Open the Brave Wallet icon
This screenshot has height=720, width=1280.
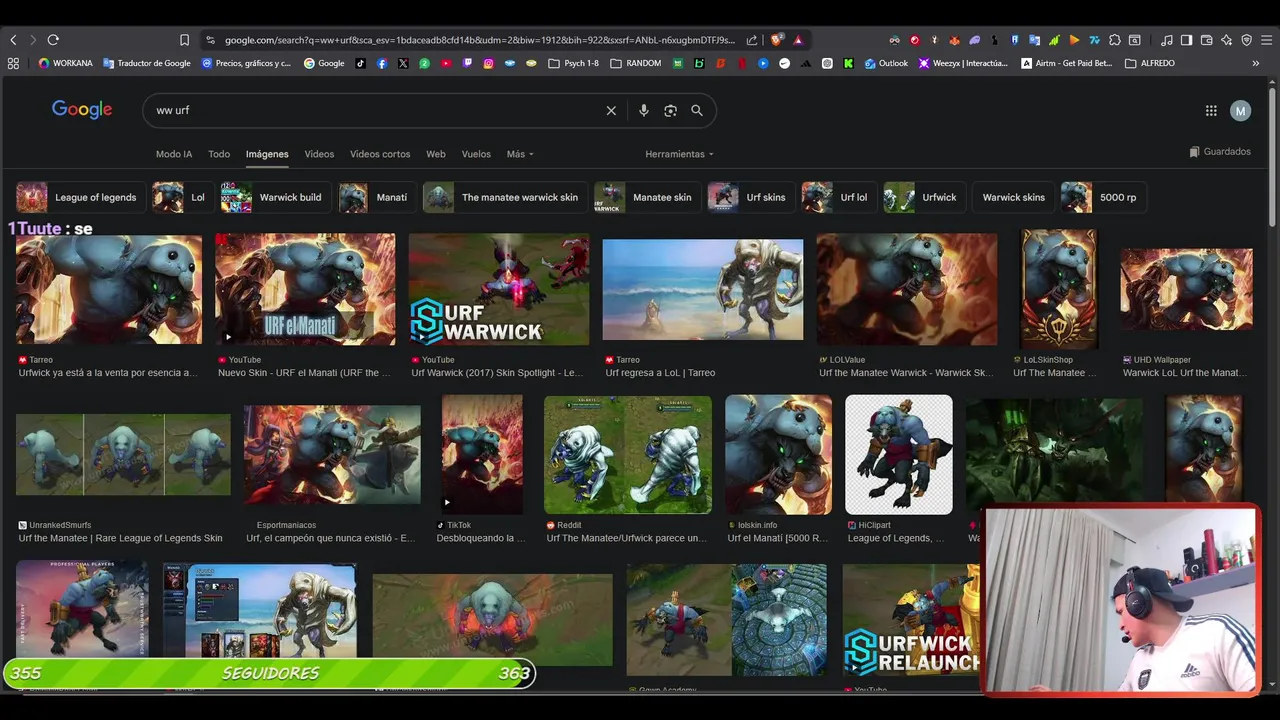tap(1207, 40)
